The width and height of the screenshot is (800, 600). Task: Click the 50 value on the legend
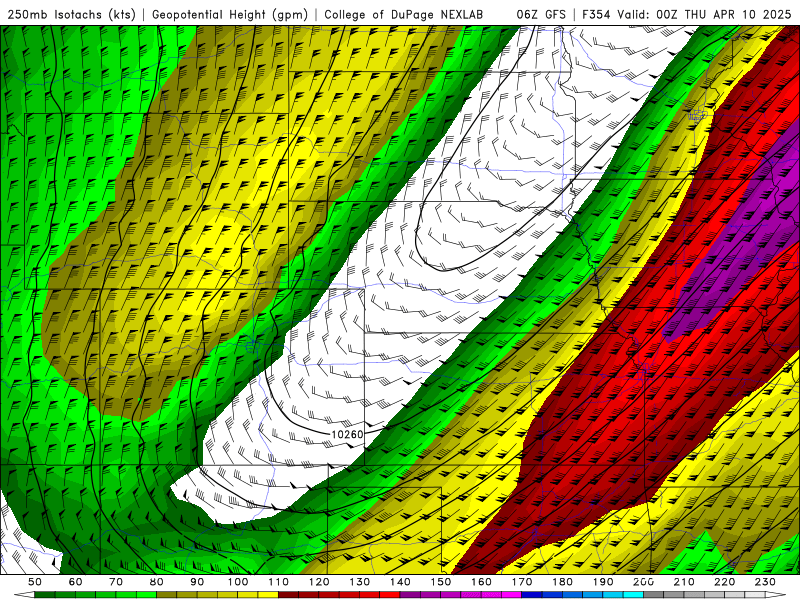click(x=35, y=582)
